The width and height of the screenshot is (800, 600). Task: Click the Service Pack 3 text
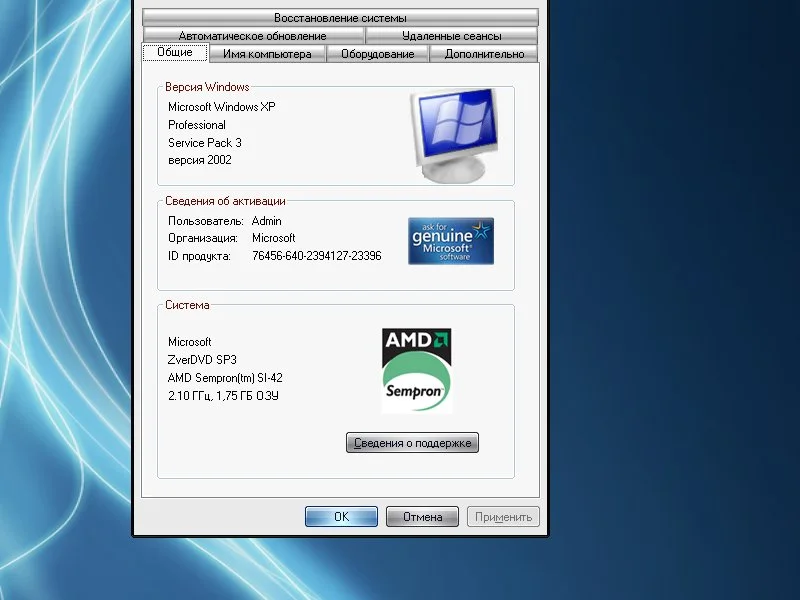click(x=205, y=143)
